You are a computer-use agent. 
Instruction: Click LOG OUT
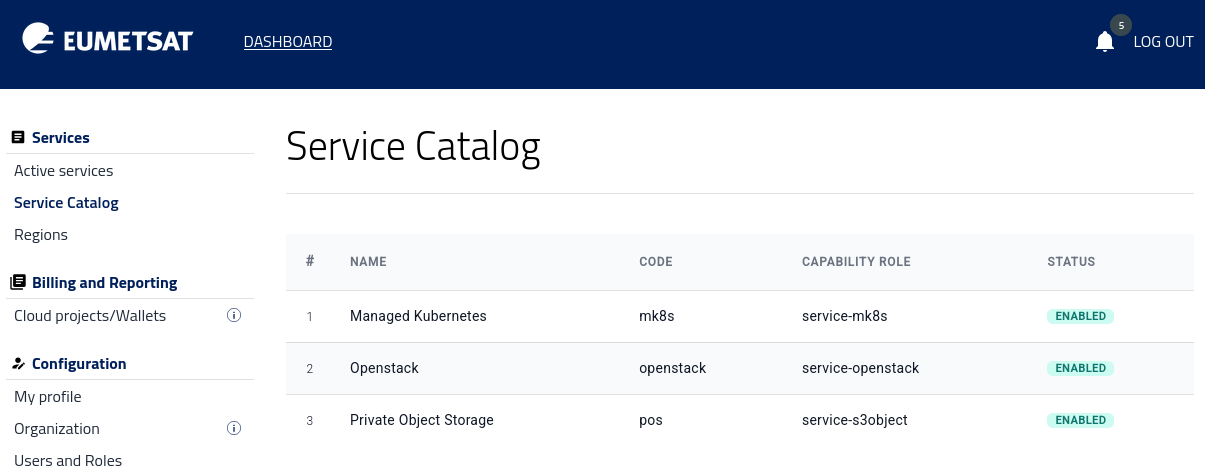1163,42
